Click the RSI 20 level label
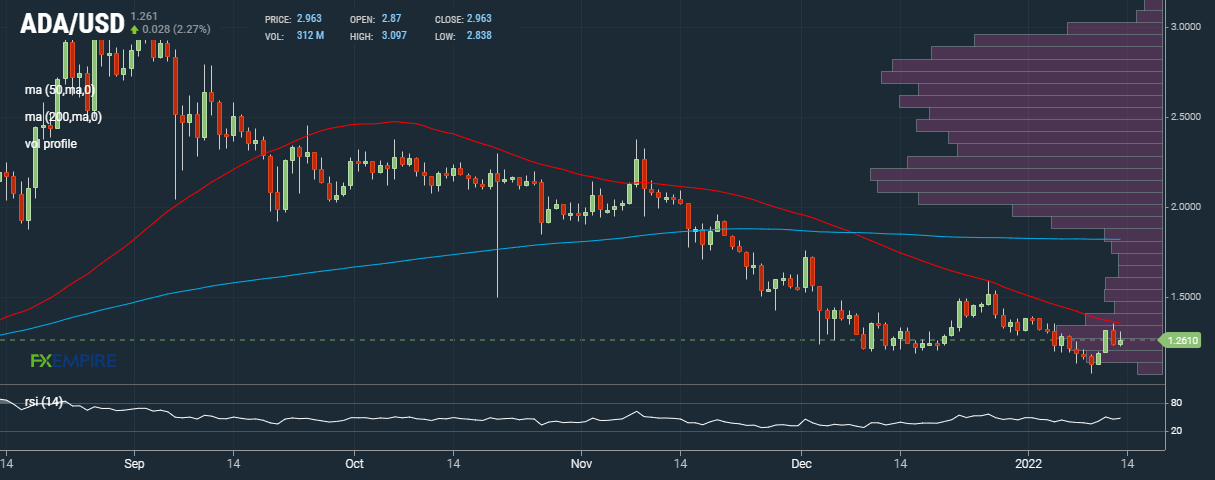 point(1176,431)
